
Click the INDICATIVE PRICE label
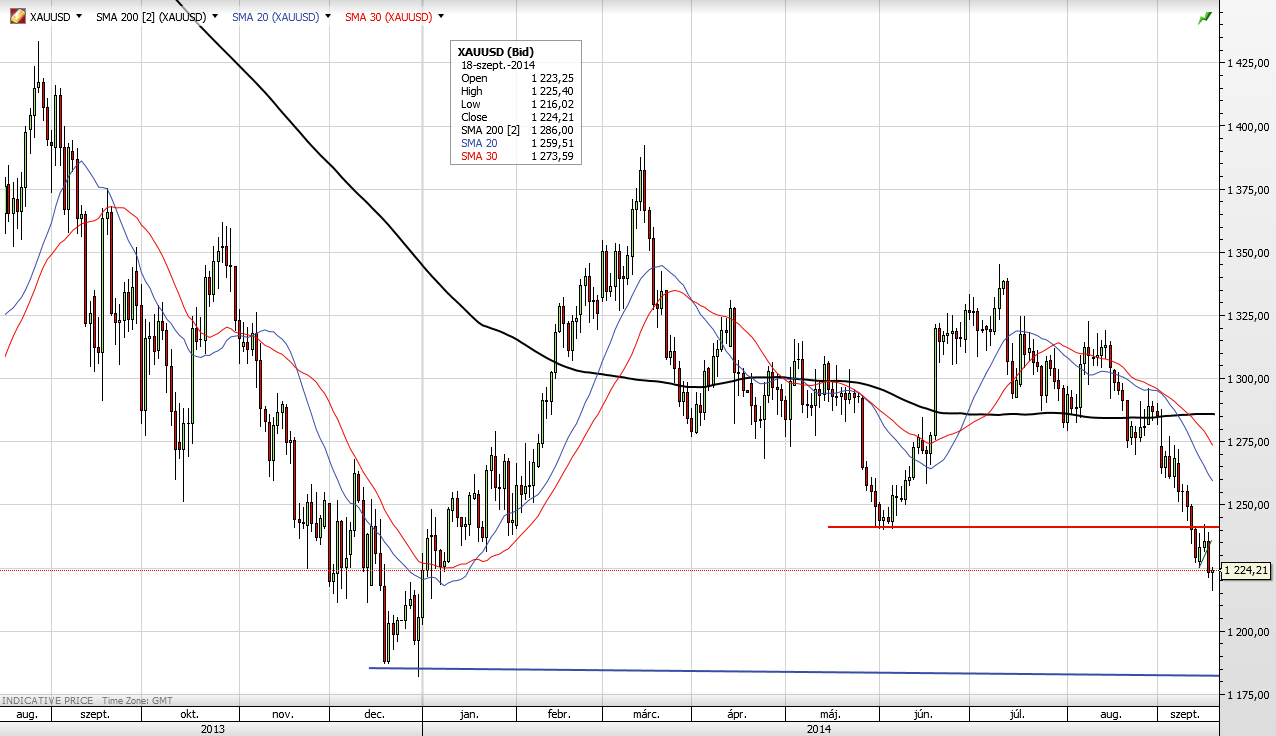coord(47,701)
